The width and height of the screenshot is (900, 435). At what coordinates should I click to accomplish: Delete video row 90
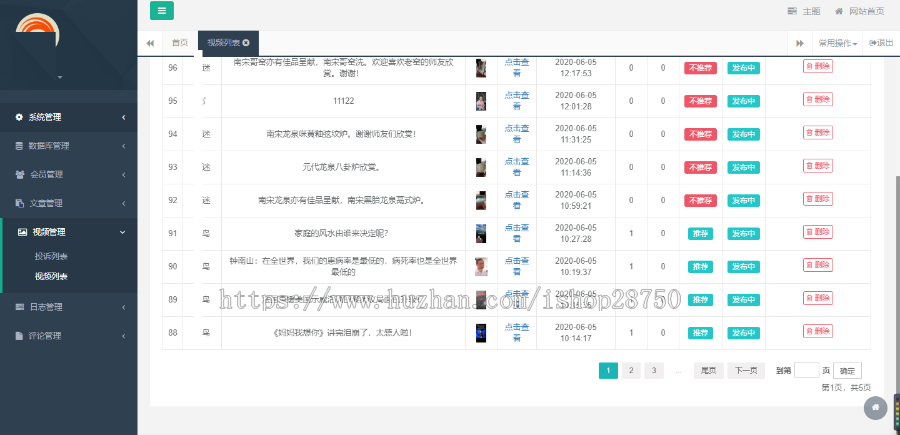pos(818,265)
